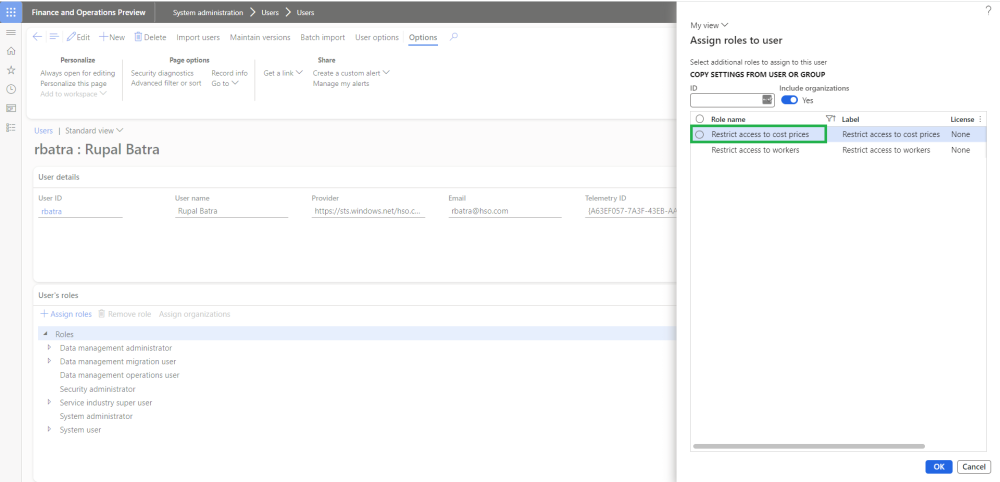The width and height of the screenshot is (1000, 482).
Task: Click the Role name filter icon
Action: pos(830,119)
